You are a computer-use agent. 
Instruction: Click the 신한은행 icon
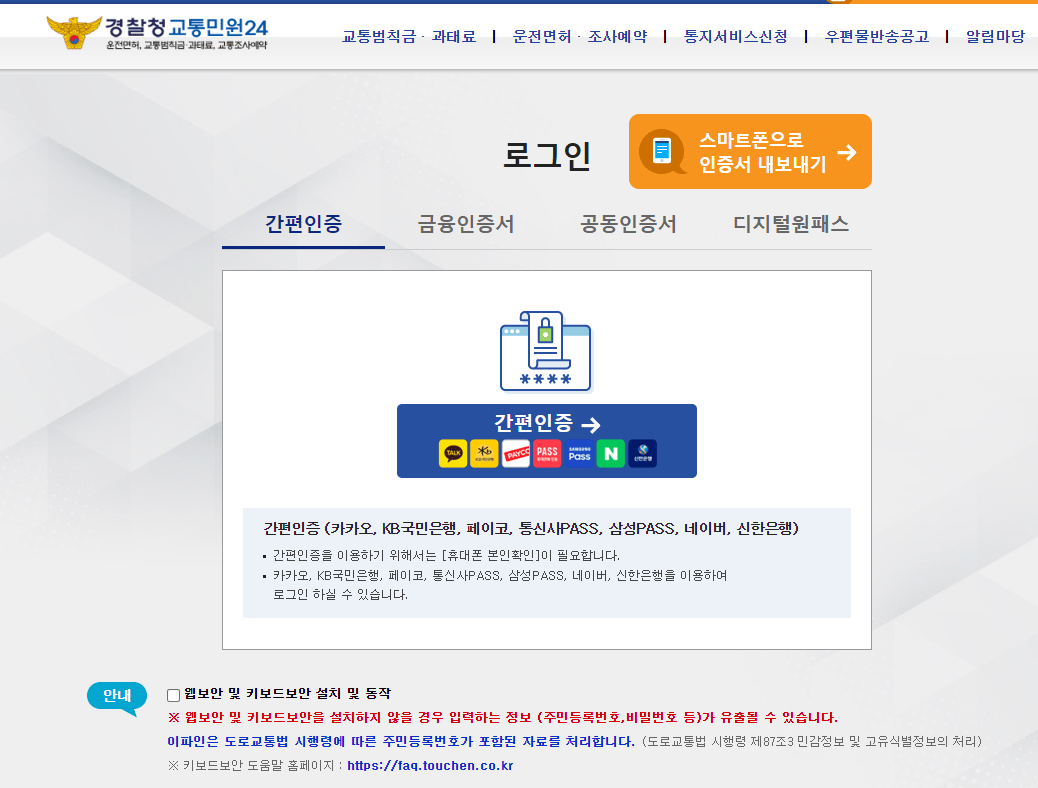coord(642,454)
